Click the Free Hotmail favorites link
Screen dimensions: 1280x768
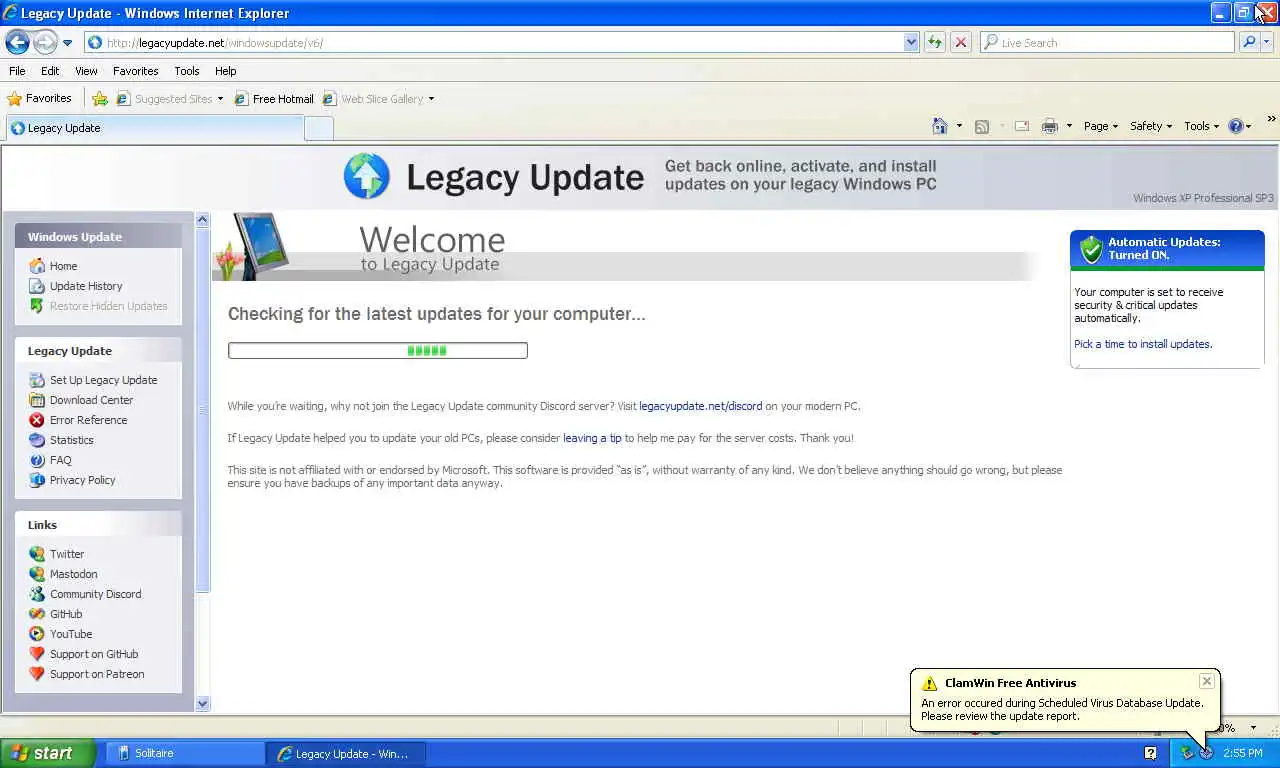274,99
